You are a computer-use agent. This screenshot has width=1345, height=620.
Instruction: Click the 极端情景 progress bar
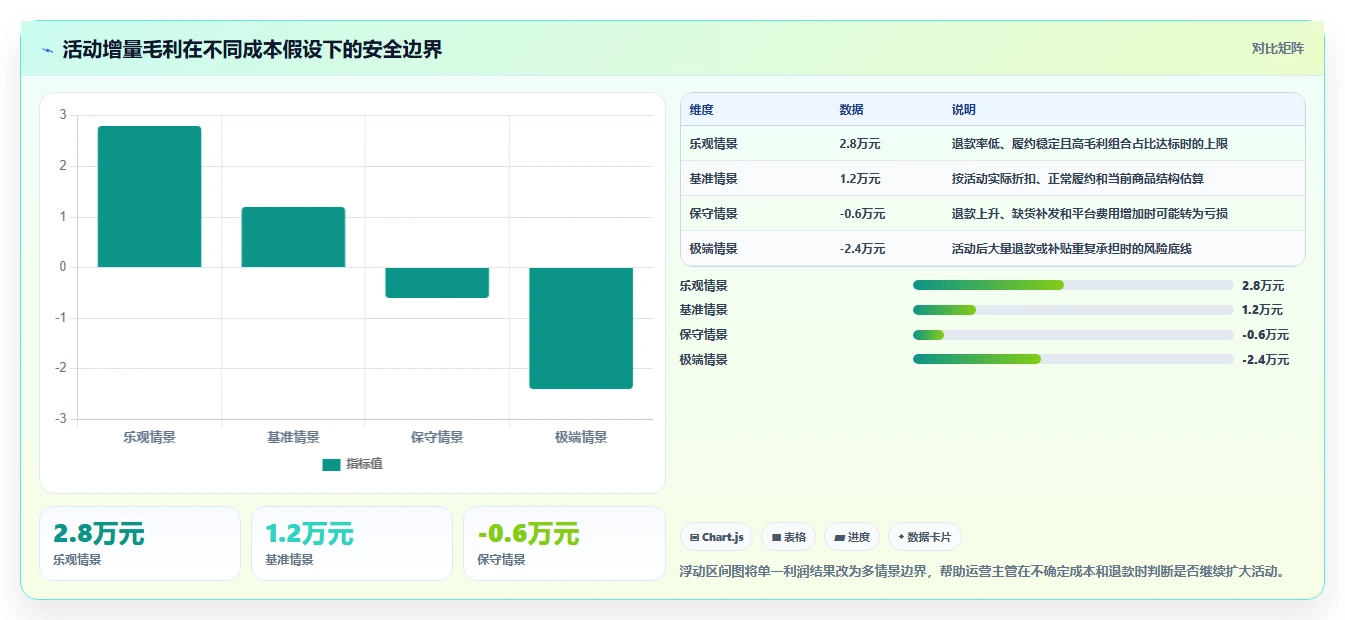tap(1073, 359)
